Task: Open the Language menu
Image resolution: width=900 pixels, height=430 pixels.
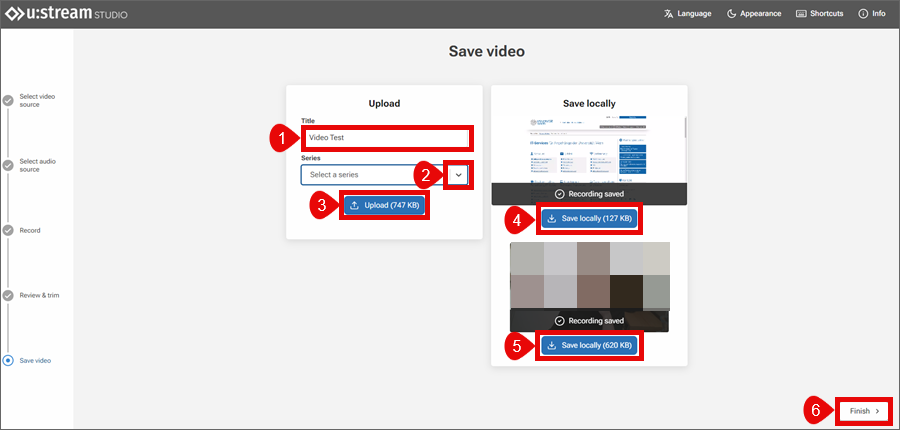Action: 687,14
